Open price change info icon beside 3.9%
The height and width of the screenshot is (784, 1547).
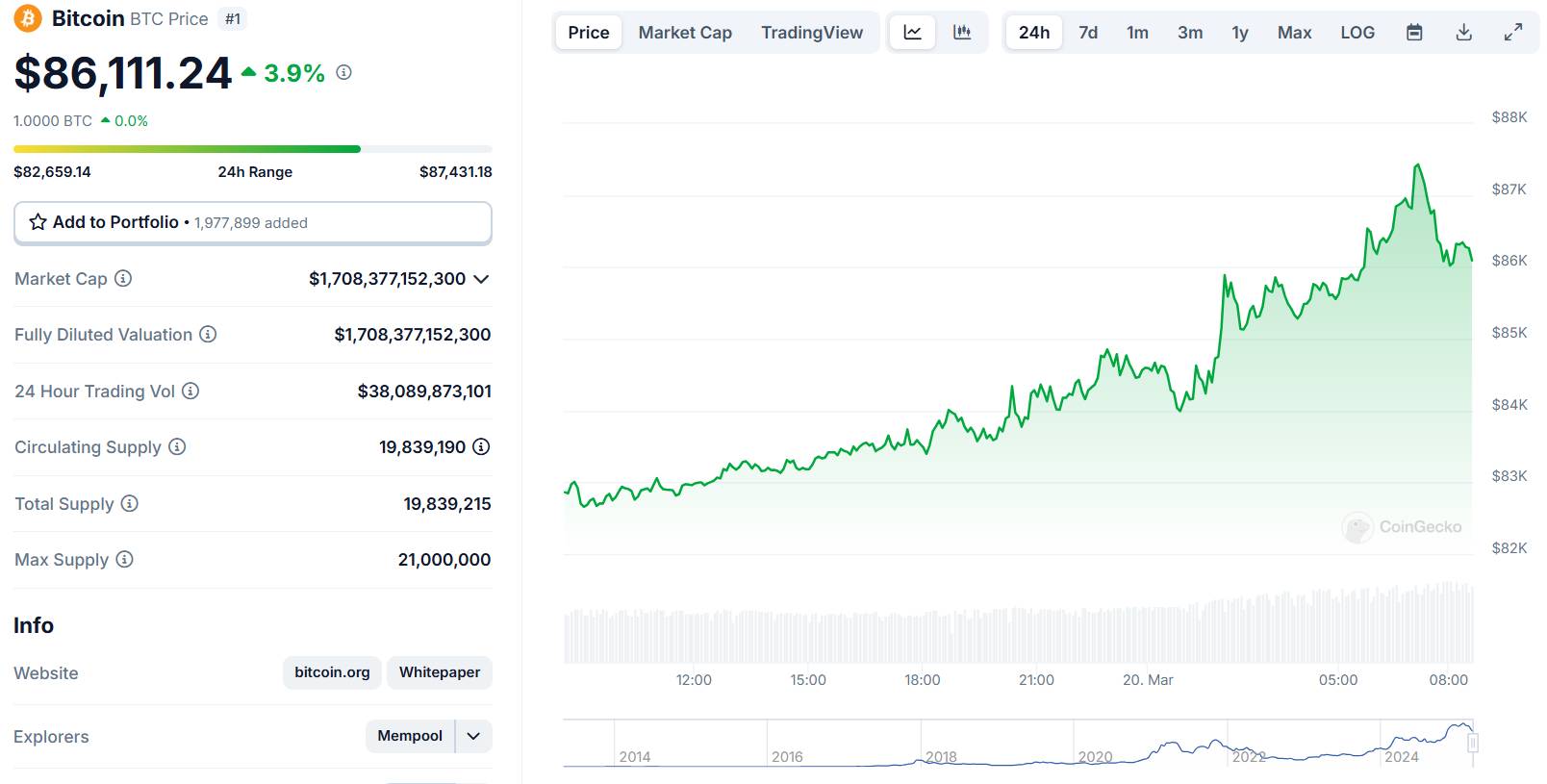[343, 72]
